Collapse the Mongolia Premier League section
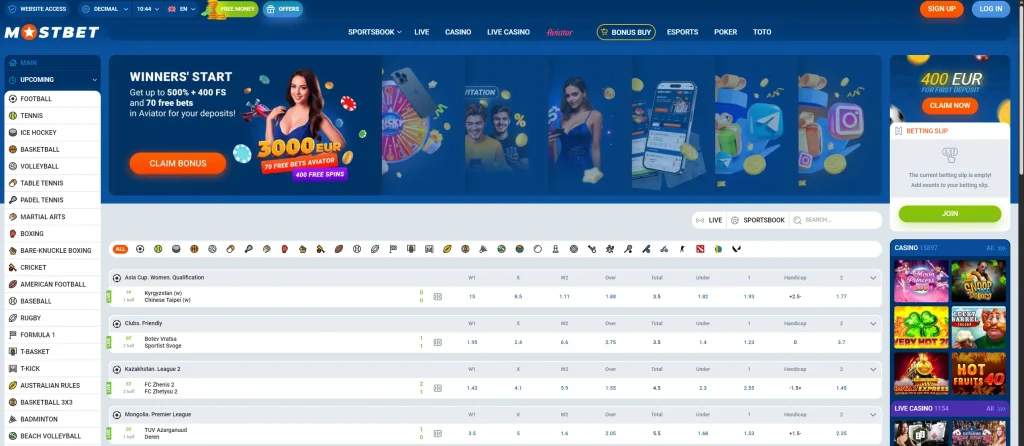1024x446 pixels. coord(873,415)
